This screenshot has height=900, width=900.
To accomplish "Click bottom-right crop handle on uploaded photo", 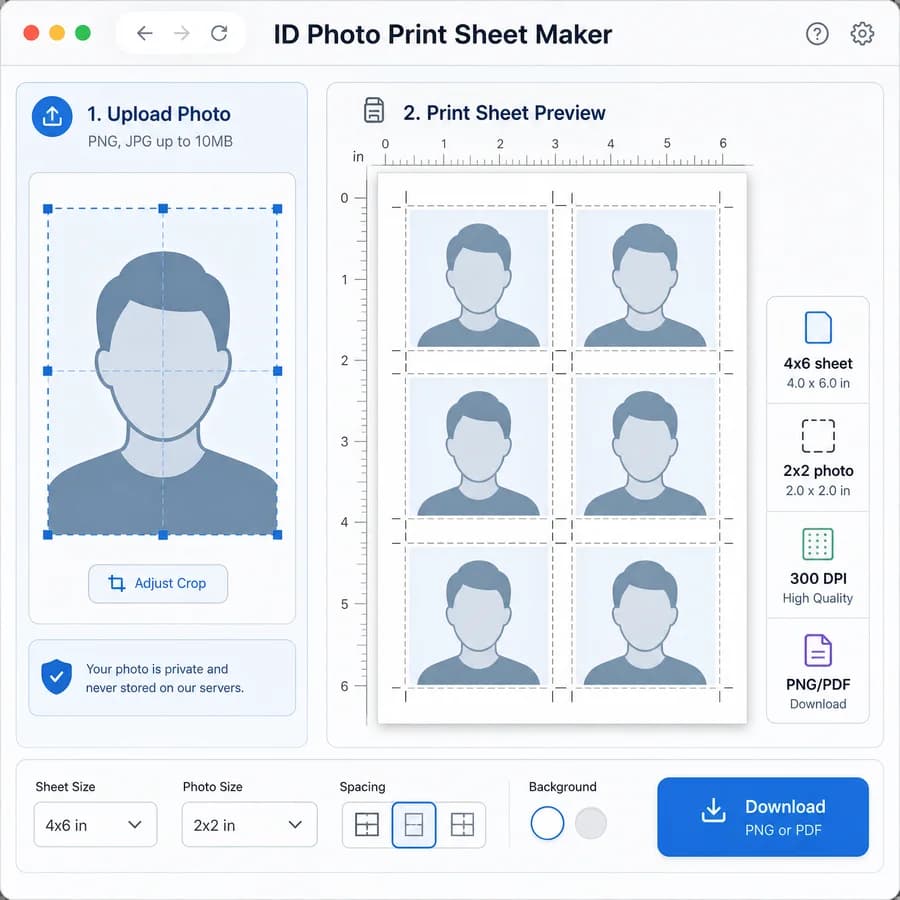I will tap(277, 535).
